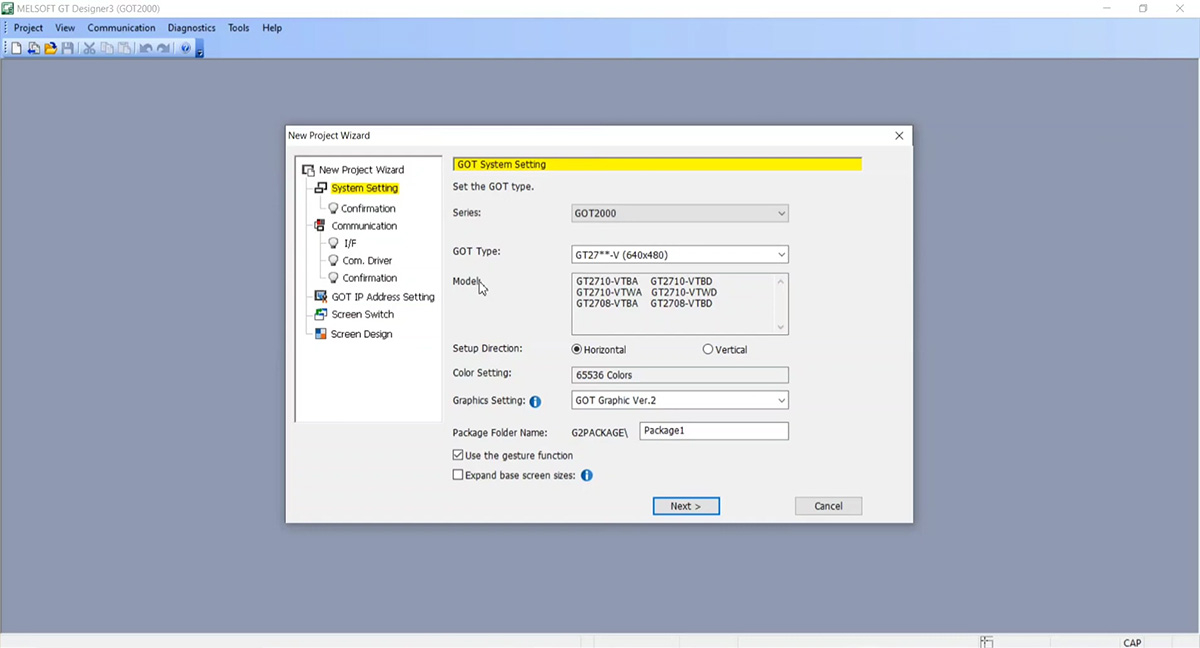
Task: Click the Undo arrow icon
Action: [x=146, y=48]
